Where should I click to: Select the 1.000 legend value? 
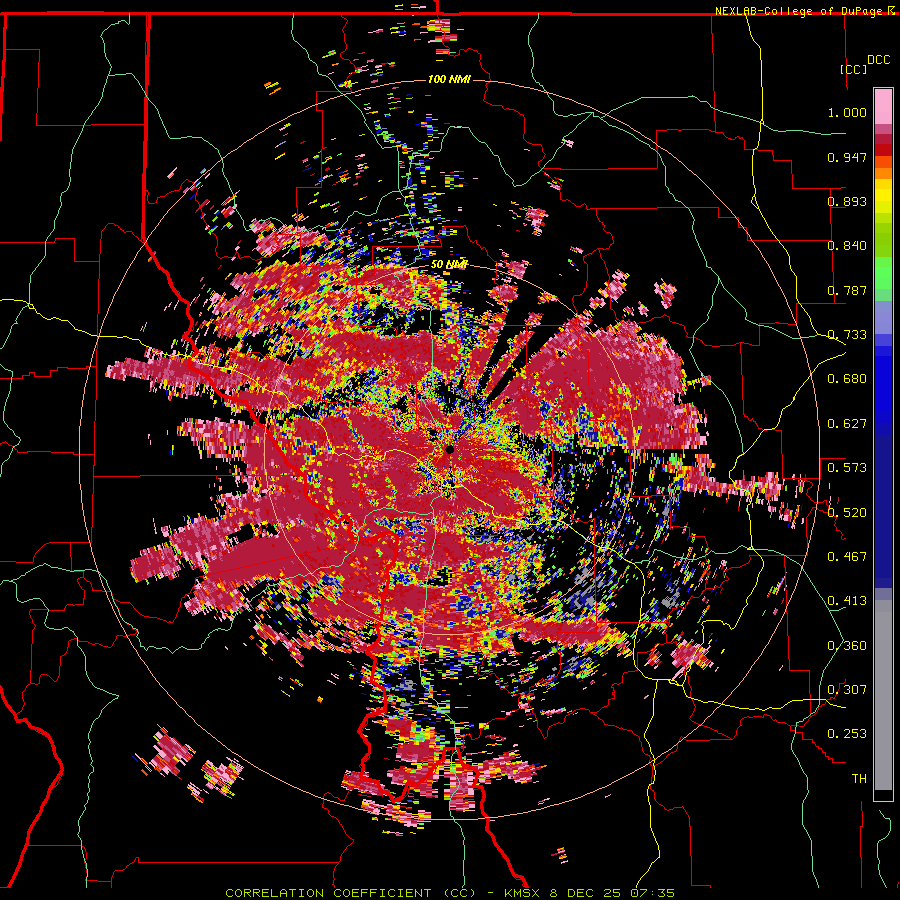pyautogui.click(x=847, y=112)
